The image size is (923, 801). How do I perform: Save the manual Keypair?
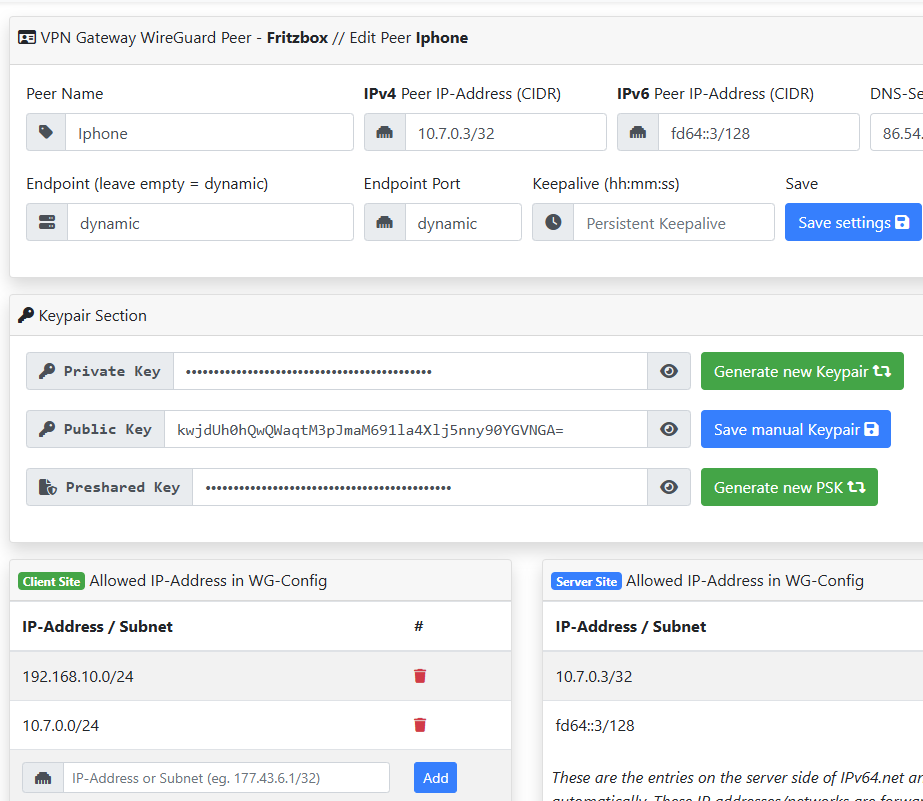[x=795, y=429]
